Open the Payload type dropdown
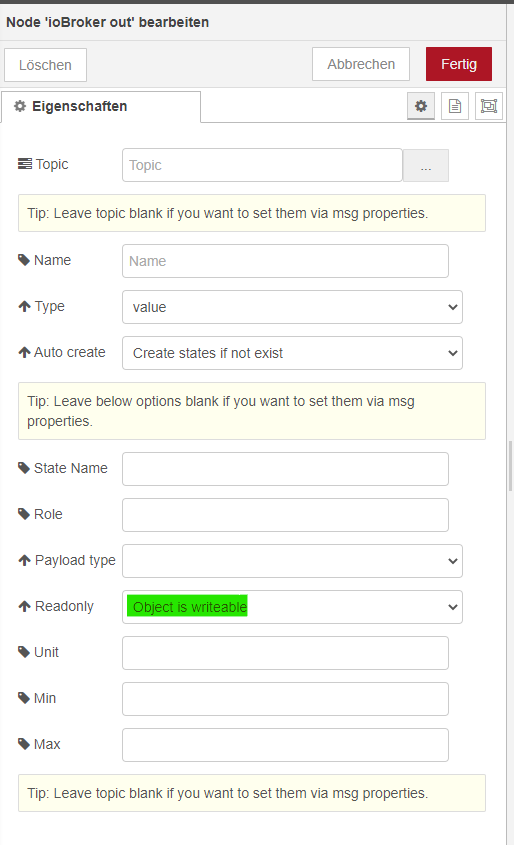514x845 pixels. pyautogui.click(x=292, y=561)
